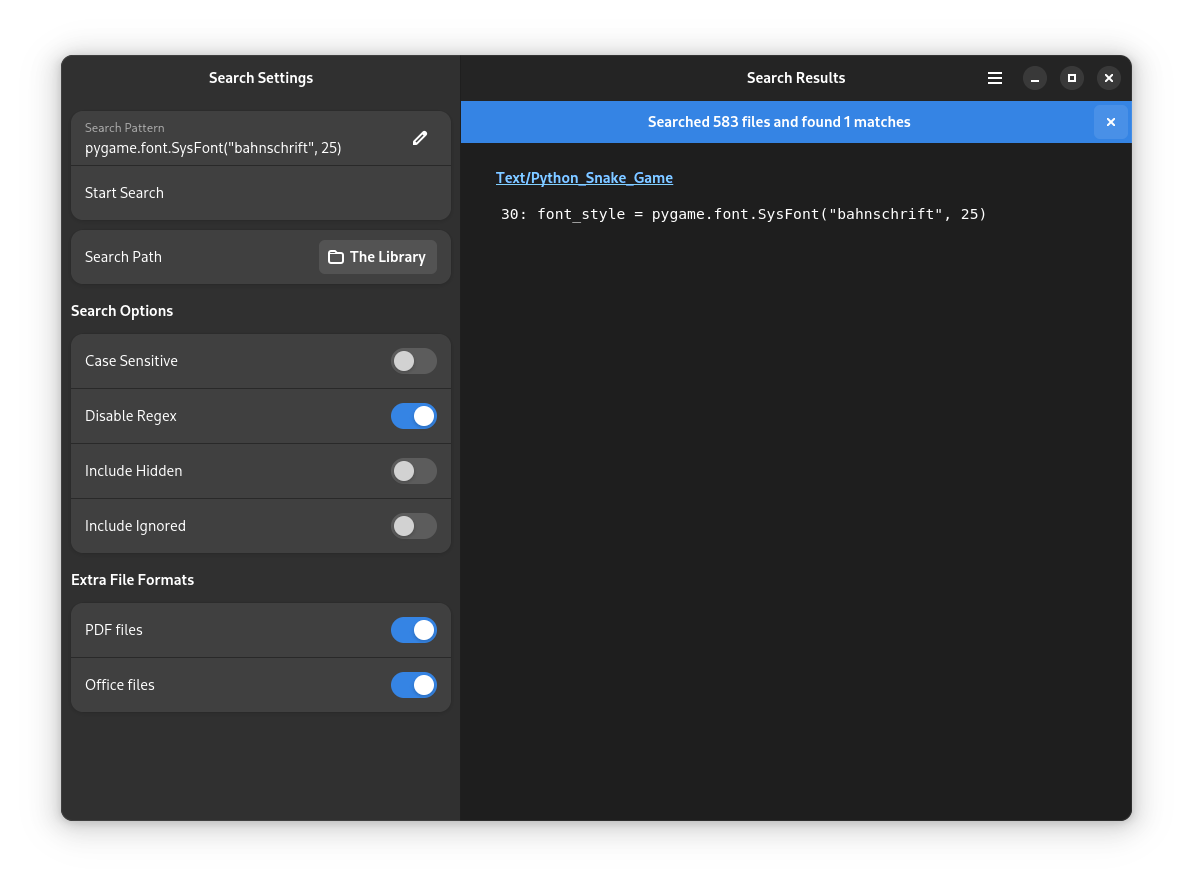Open the hamburger menu in Search Results header
The height and width of the screenshot is (888, 1193).
click(994, 78)
